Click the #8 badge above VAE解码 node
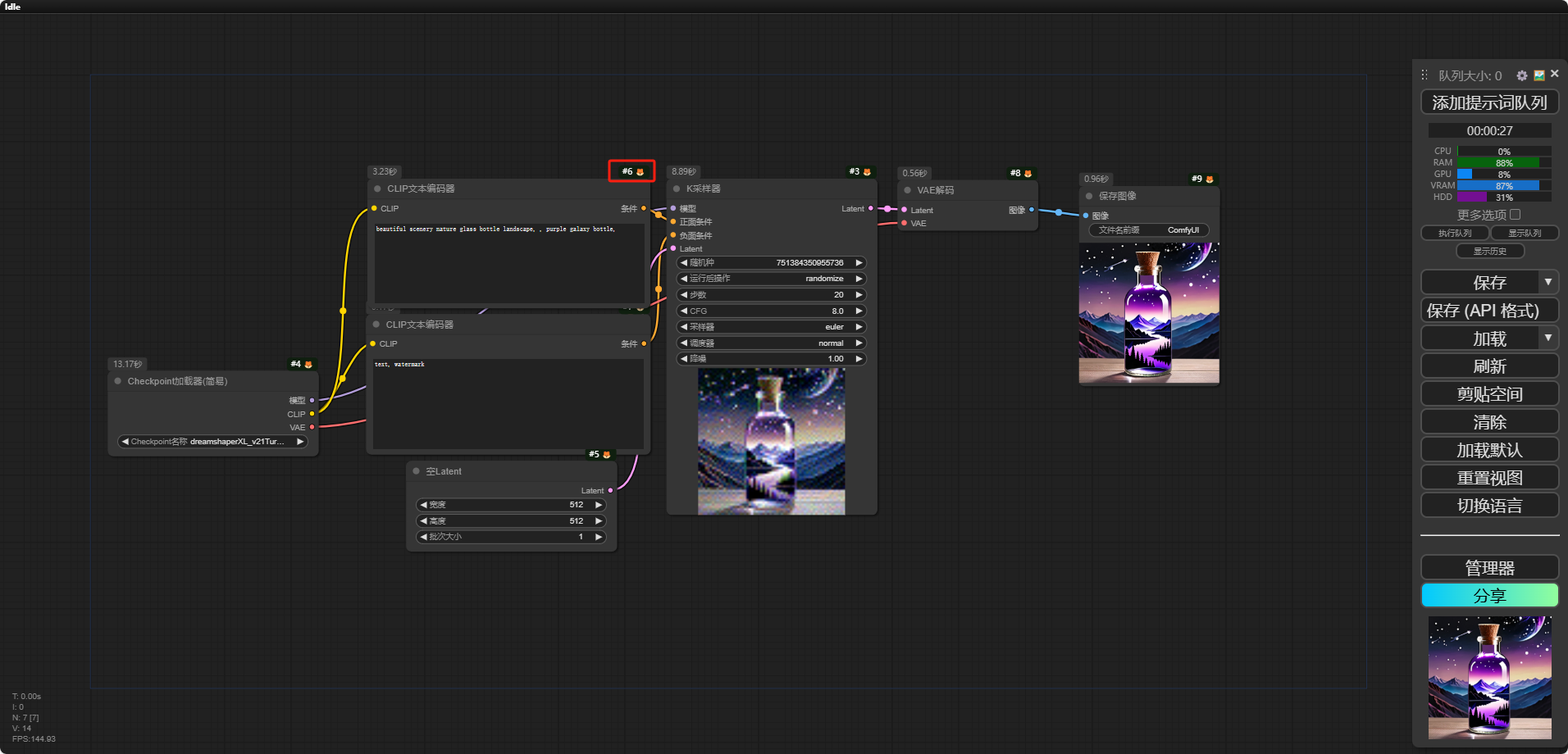Image resolution: width=1568 pixels, height=754 pixels. tap(1021, 173)
